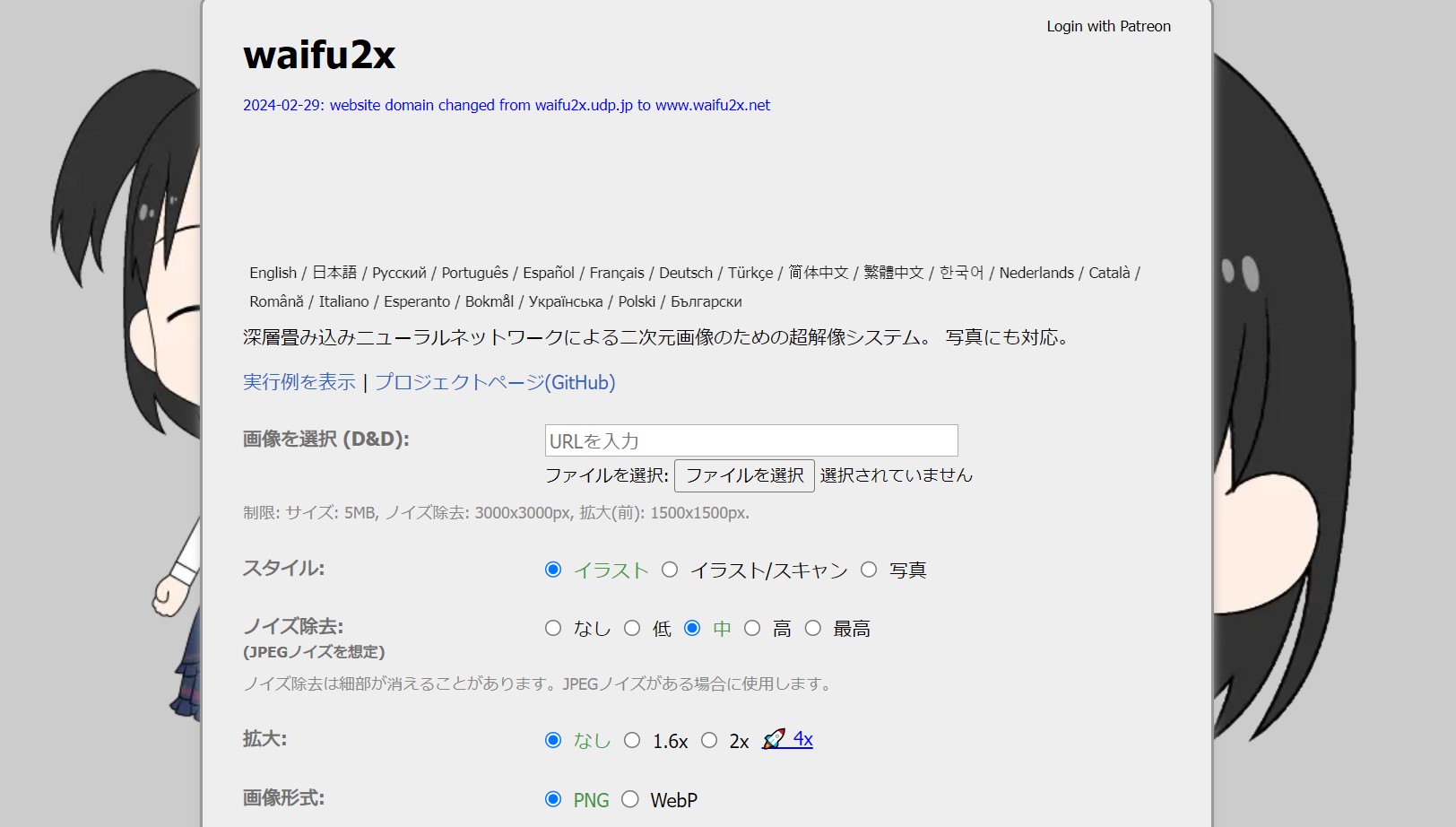Screen dimensions: 1456x827
Task: Click the rocket icon next to 4x
Action: click(x=773, y=739)
